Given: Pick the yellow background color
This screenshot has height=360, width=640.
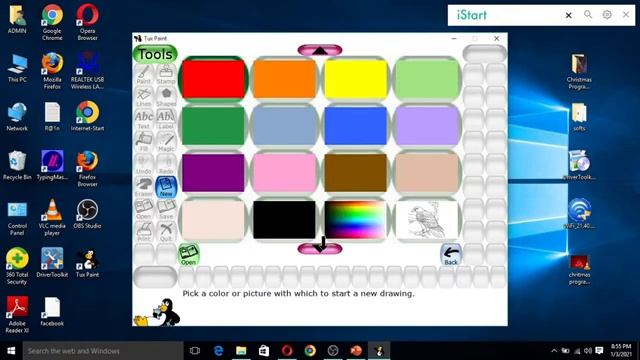Looking at the screenshot, I should pyautogui.click(x=356, y=79).
